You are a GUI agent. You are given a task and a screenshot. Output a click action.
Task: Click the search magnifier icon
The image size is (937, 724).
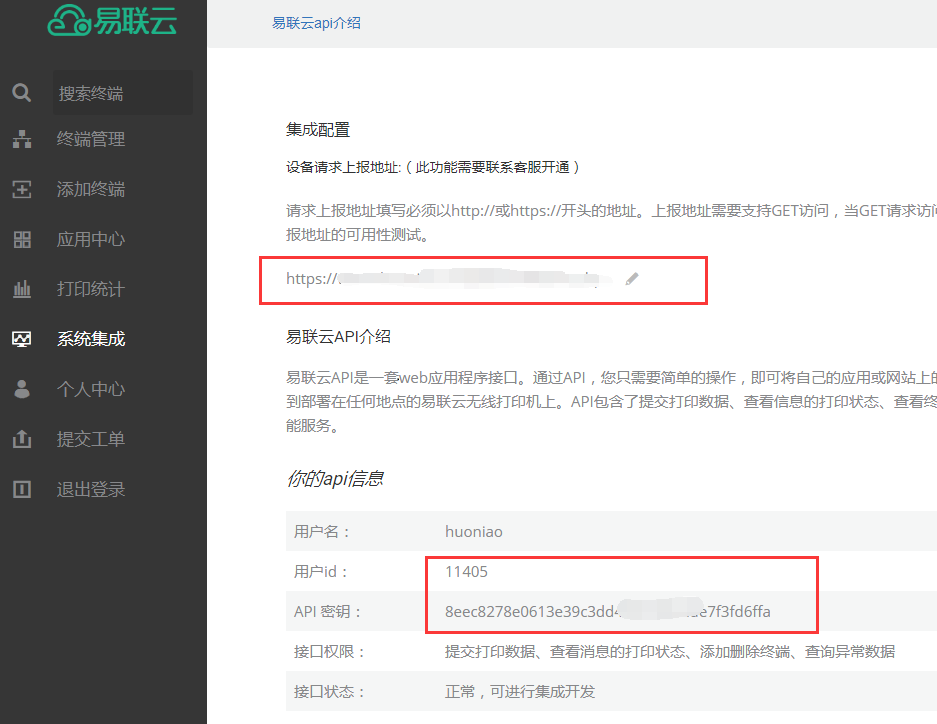point(22,93)
